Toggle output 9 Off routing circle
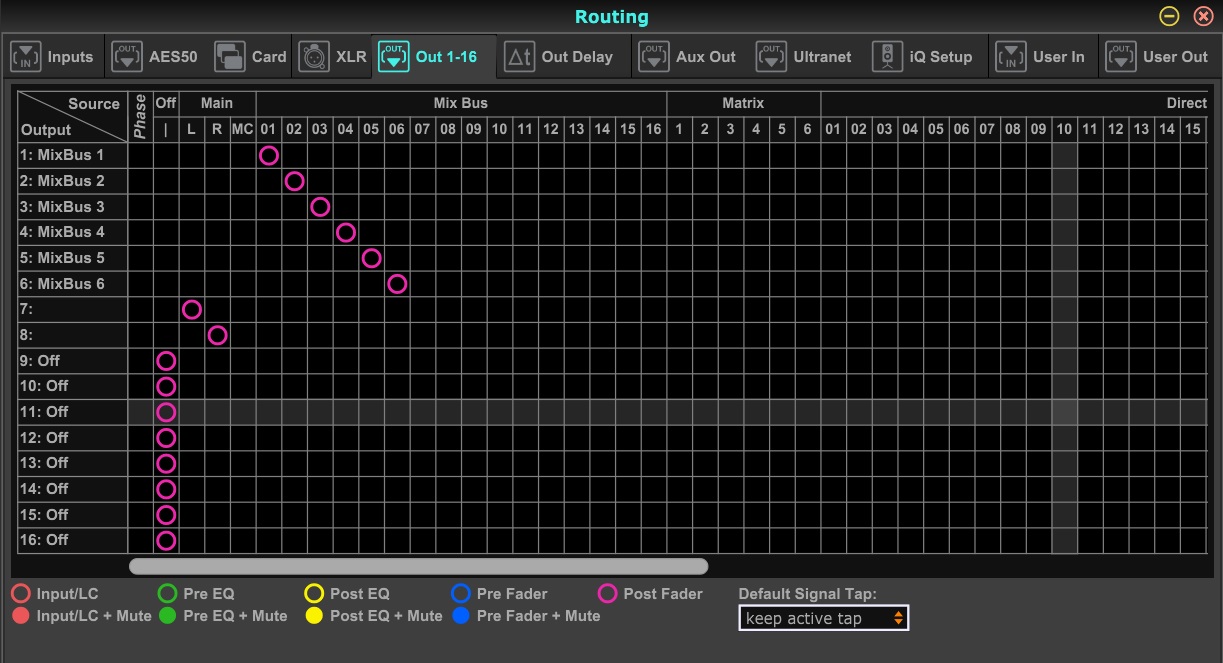The image size is (1223, 663). pyautogui.click(x=166, y=361)
